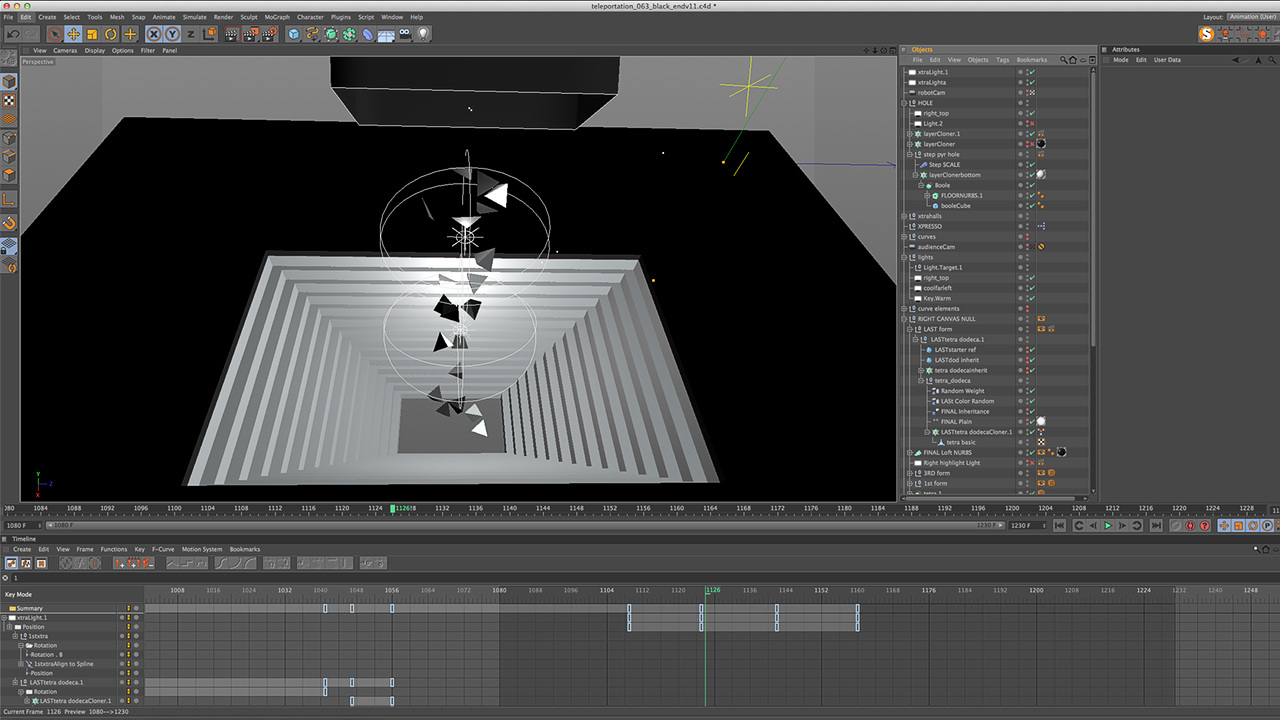Image resolution: width=1280 pixels, height=720 pixels.
Task: Add a Cube primitive from toolbar
Action: (294, 34)
